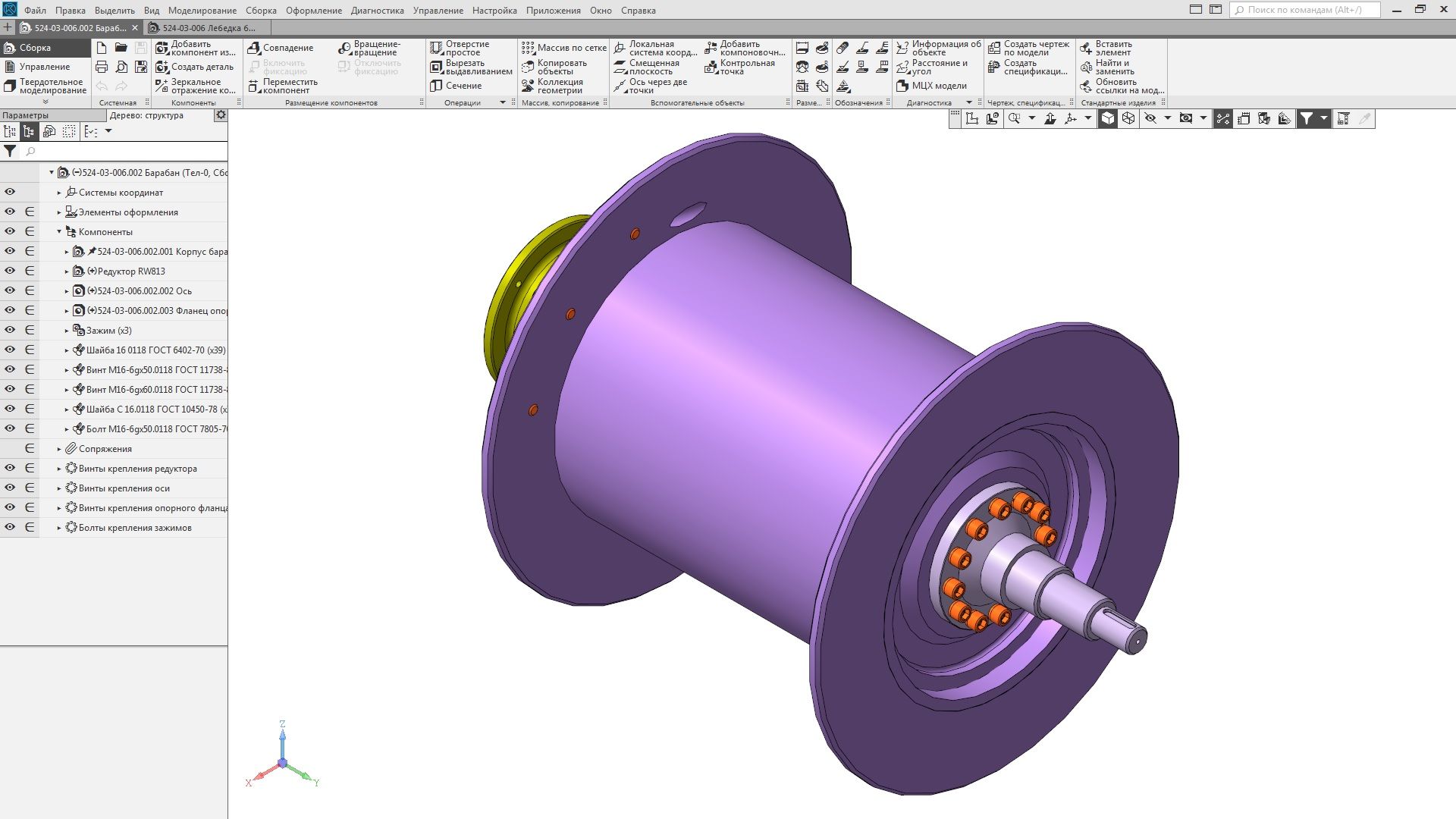Image resolution: width=1456 pixels, height=819 pixels.
Task: Toggle eye icon for Винты крепления оси
Action: point(10,488)
